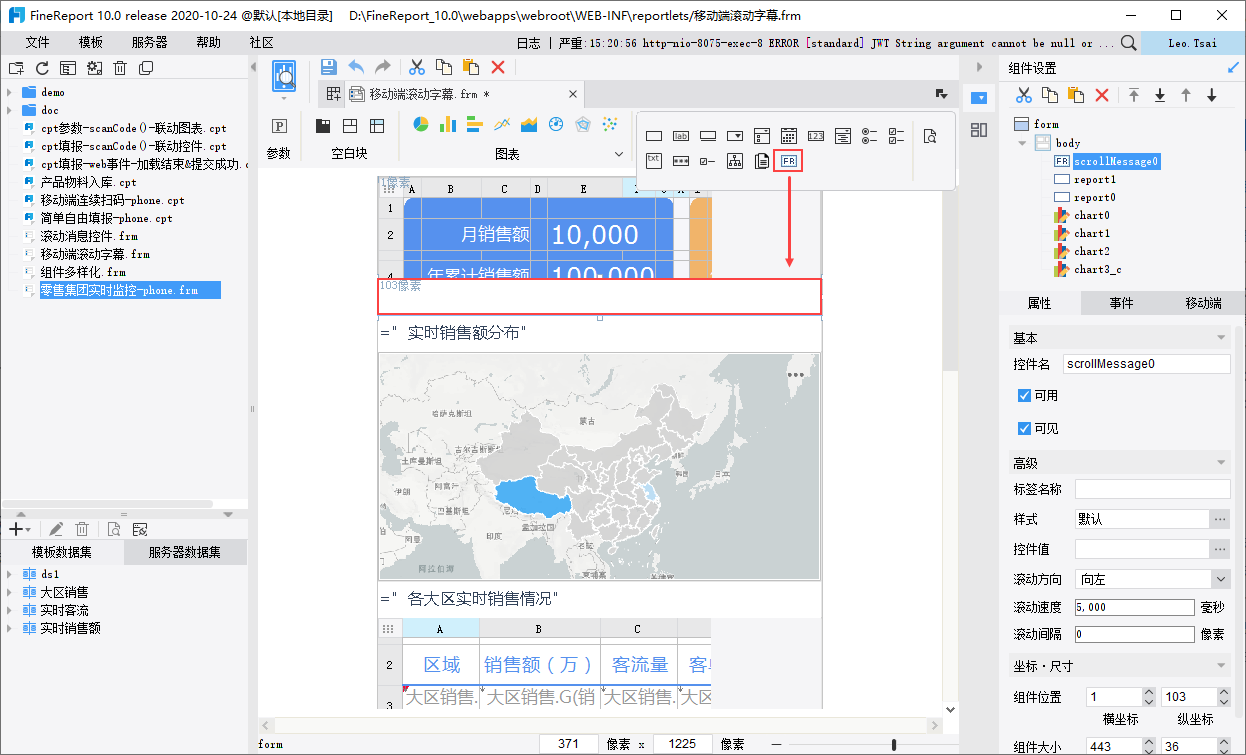
Task: Click red delete icon in component settings
Action: [x=1102, y=95]
